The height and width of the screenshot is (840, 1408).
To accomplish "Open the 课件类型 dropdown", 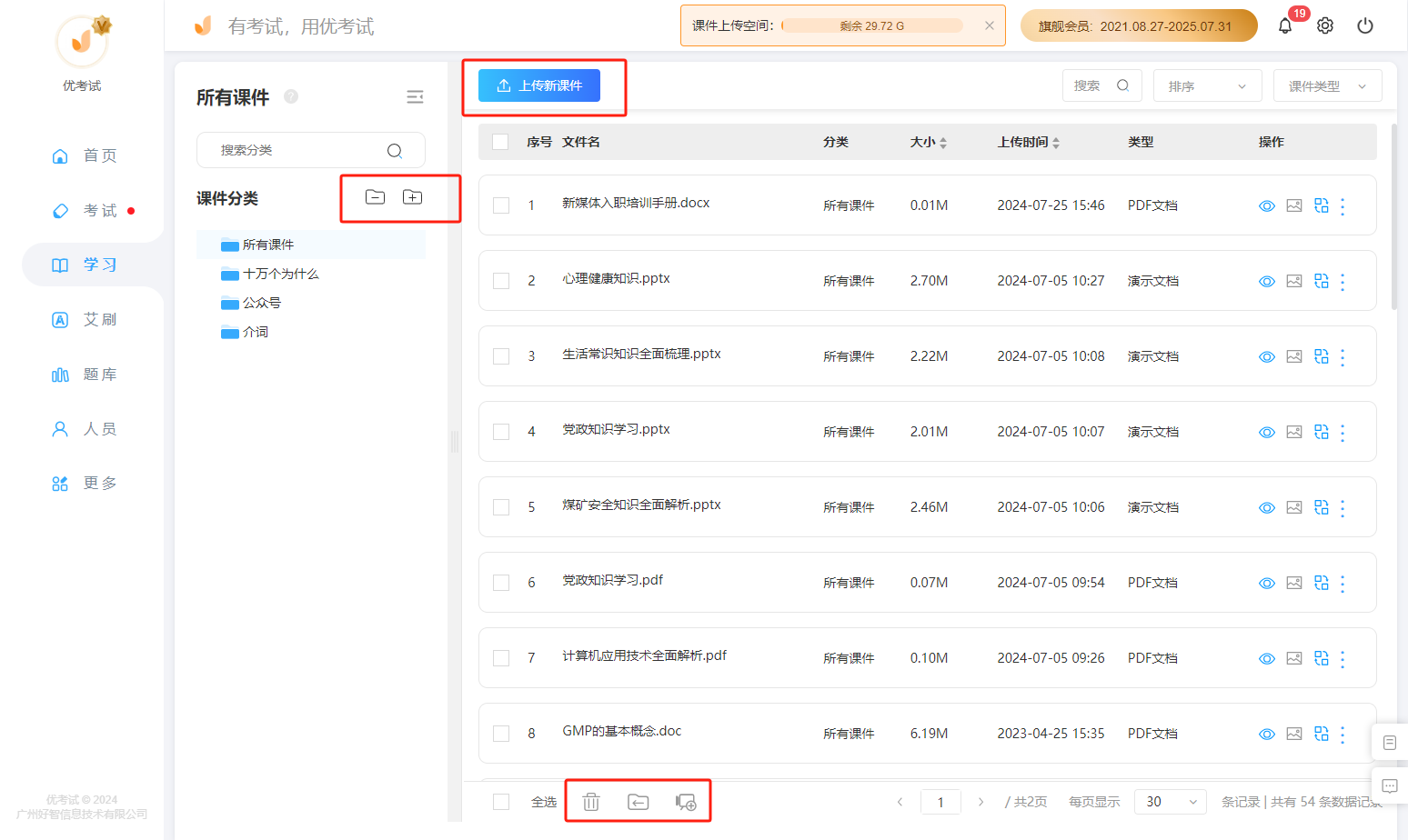I will click(1327, 85).
